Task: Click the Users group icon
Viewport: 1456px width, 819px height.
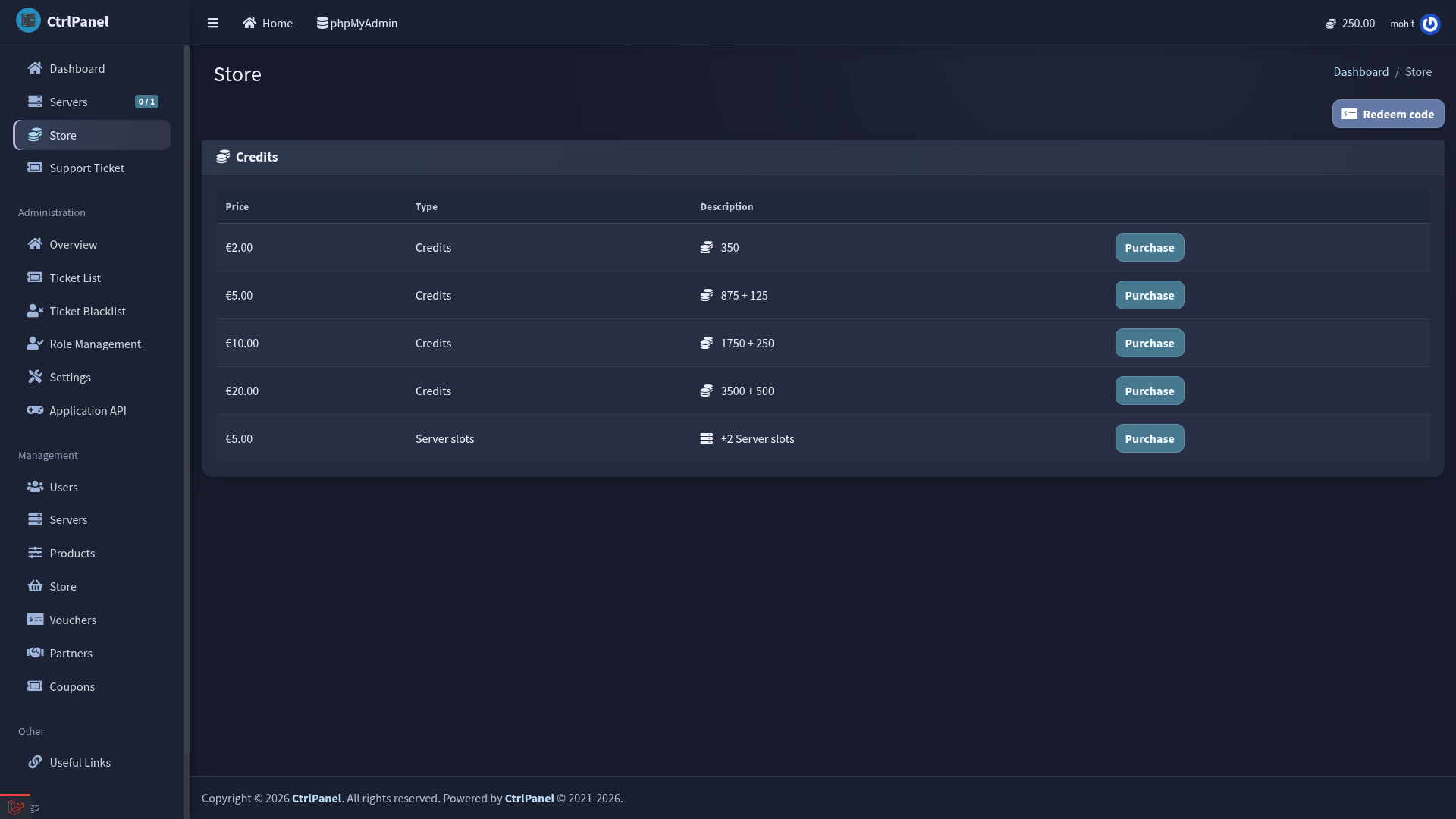Action: 35,487
